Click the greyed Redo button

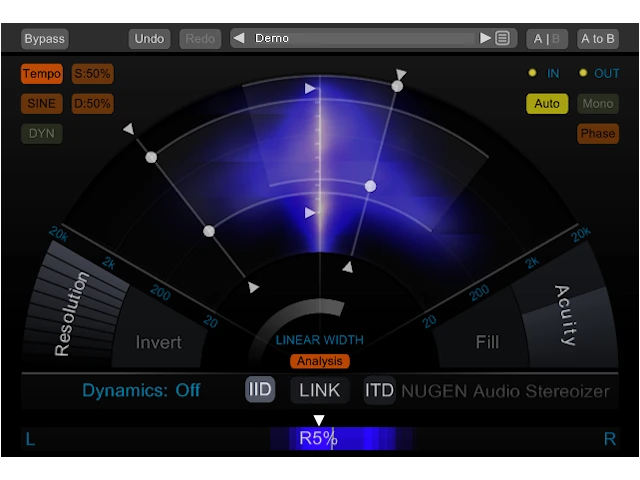[x=200, y=39]
